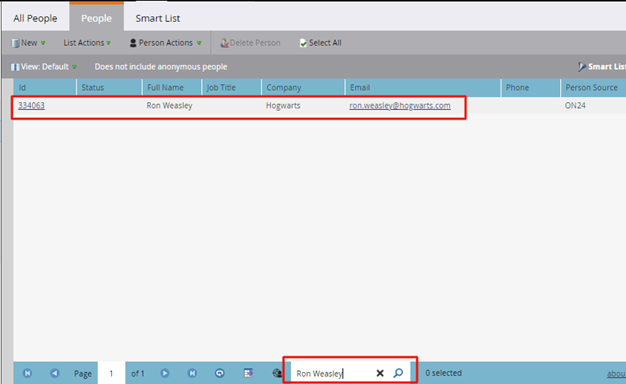Click the New list icon
Image resolution: width=626 pixels, height=384 pixels.
15,43
